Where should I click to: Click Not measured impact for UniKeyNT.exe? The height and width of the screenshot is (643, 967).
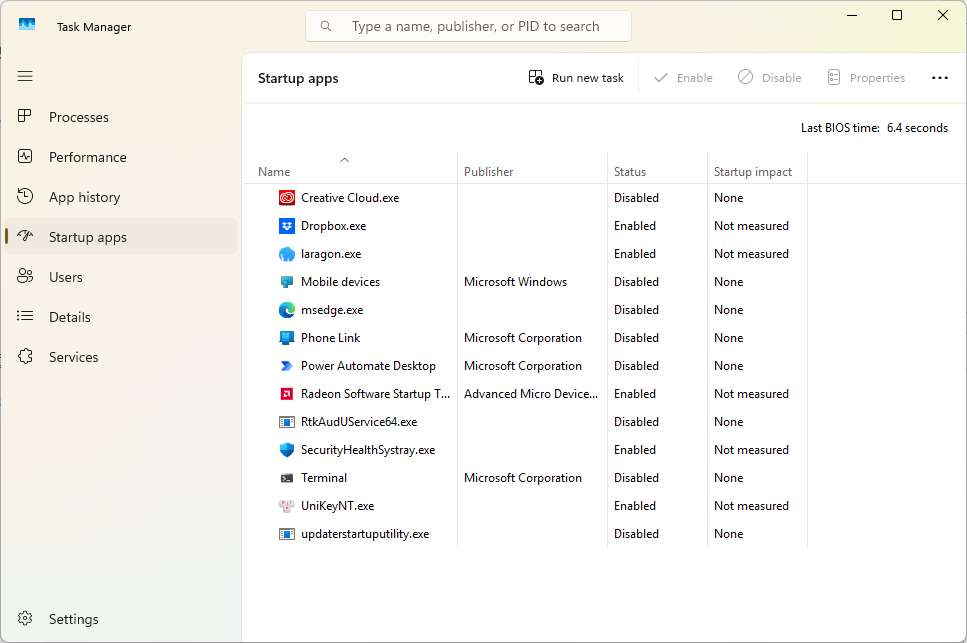(x=751, y=506)
